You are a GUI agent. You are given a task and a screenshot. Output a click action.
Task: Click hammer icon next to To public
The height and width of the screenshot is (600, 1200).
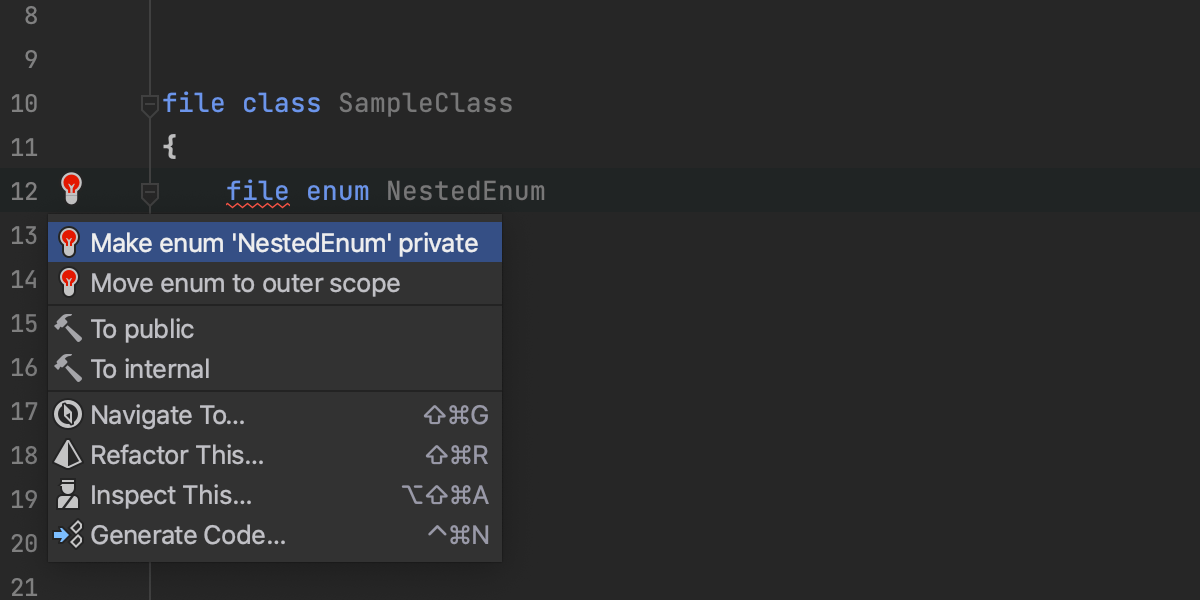point(68,329)
